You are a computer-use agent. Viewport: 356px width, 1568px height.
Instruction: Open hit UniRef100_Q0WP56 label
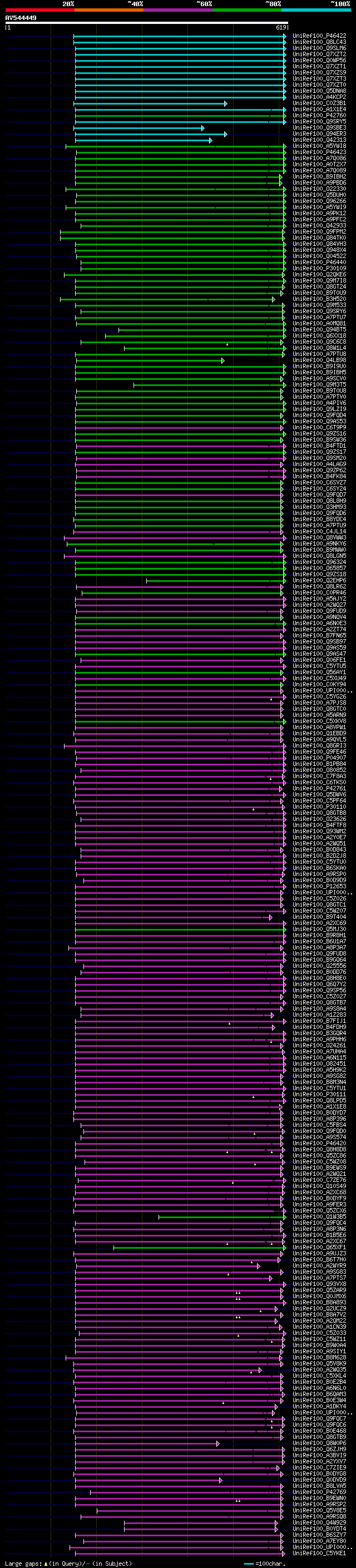pyautogui.click(x=319, y=60)
